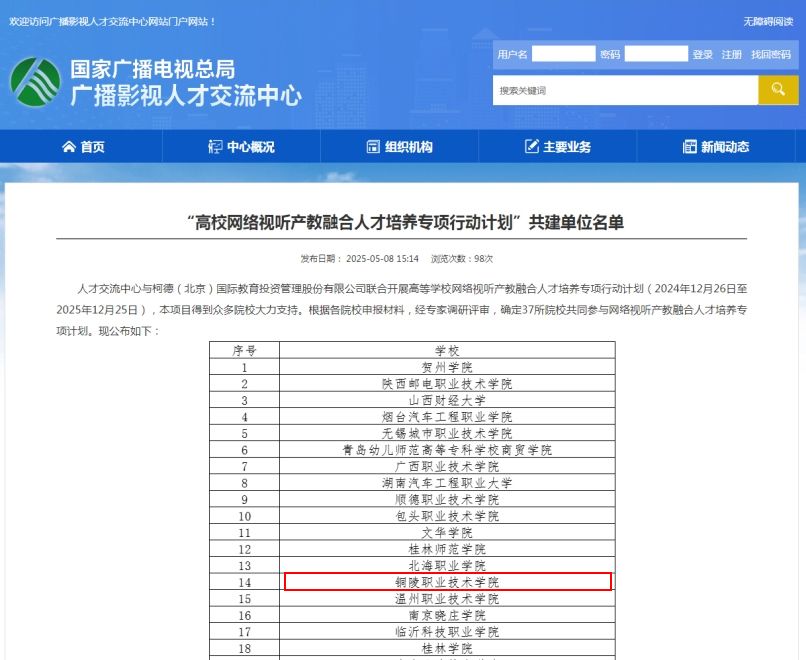Click the 广播影视人才交流中心 heading text

(186, 96)
